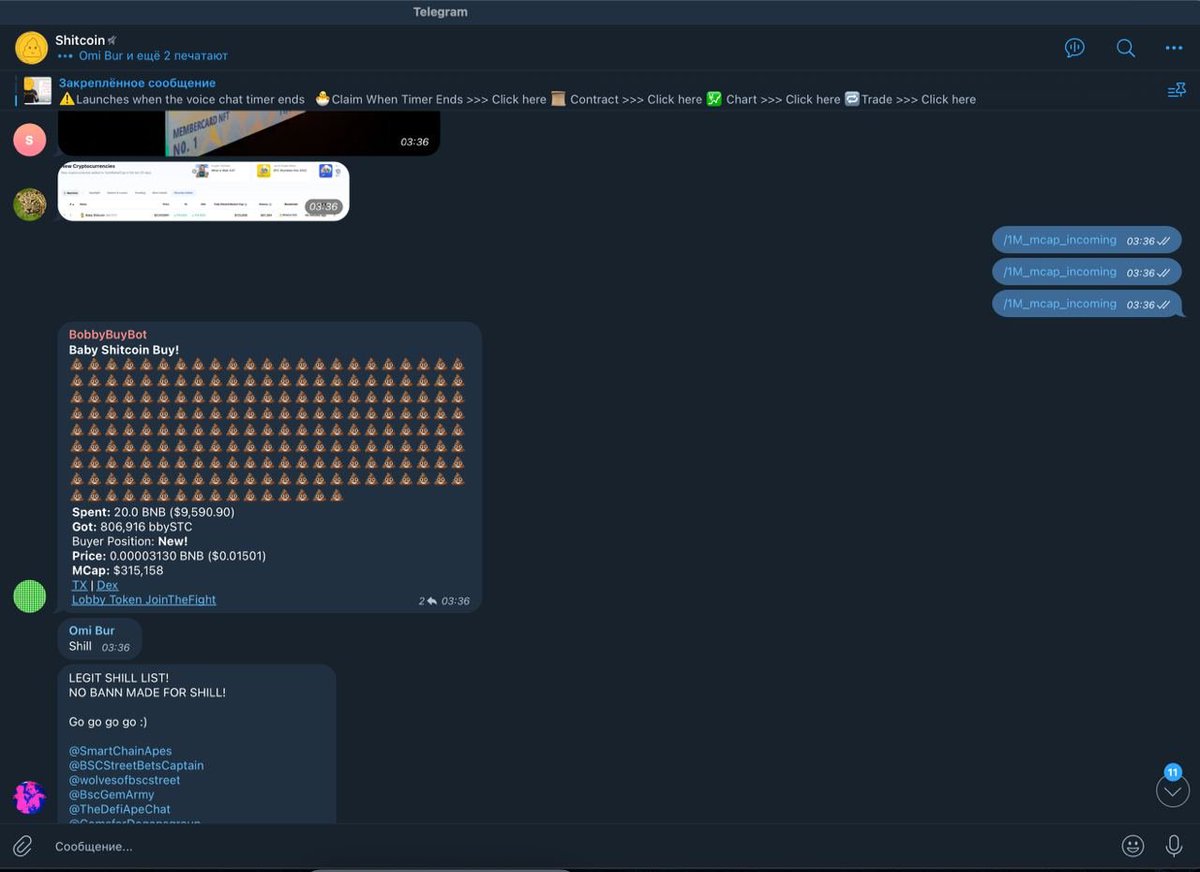This screenshot has height=872, width=1200.
Task: Click the 'Buyer Position: New!' line
Action: point(130,541)
